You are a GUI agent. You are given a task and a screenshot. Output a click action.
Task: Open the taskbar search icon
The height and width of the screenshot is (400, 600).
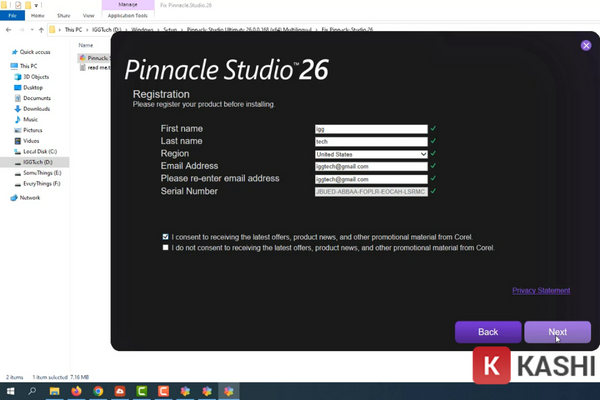click(32, 391)
